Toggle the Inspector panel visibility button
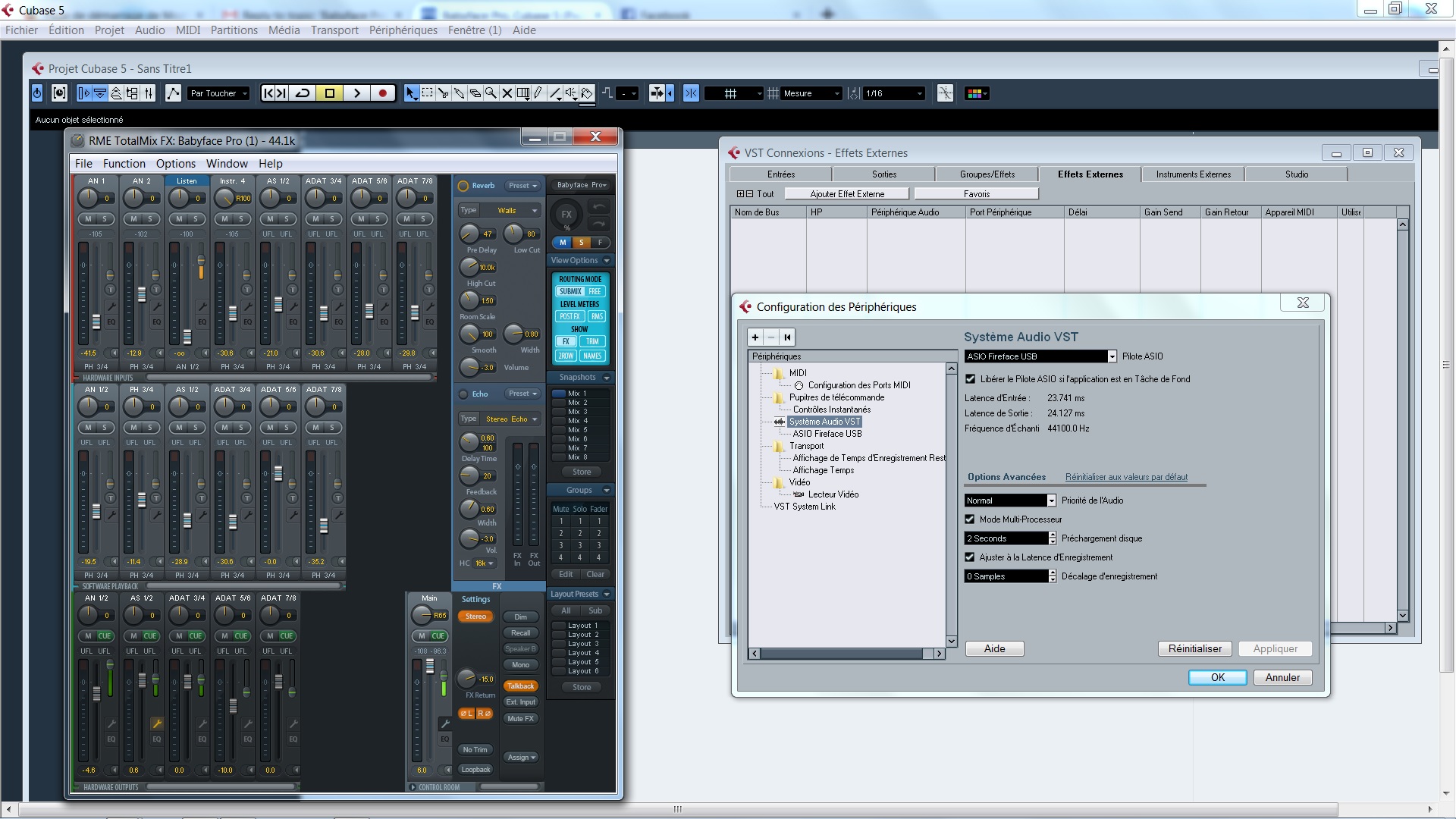The width and height of the screenshot is (1456, 819). [83, 93]
